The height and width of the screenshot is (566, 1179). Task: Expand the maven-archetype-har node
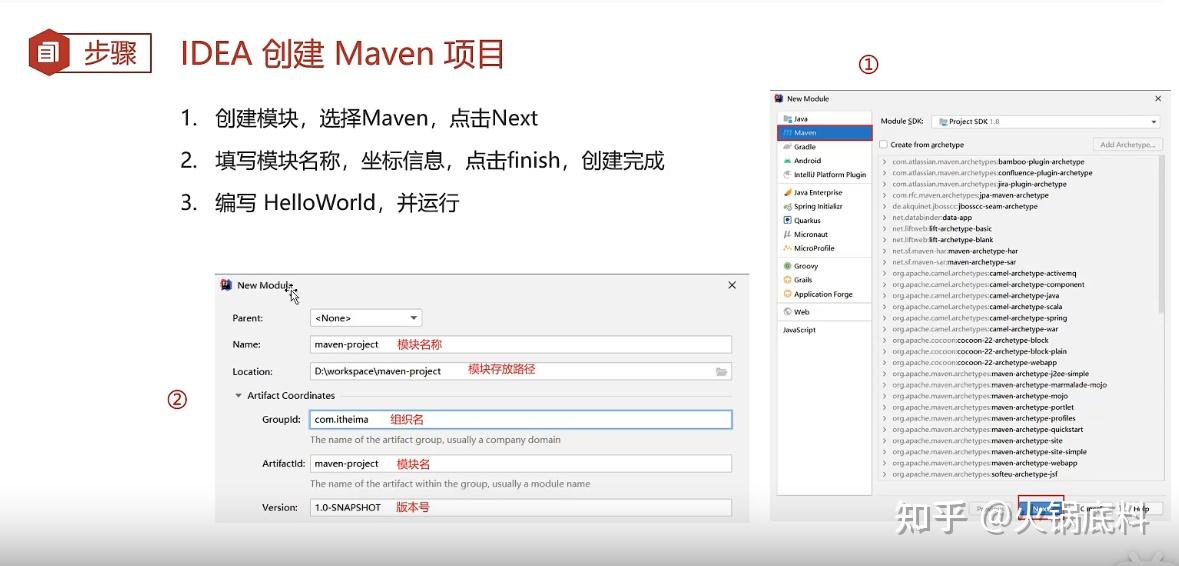tap(885, 251)
